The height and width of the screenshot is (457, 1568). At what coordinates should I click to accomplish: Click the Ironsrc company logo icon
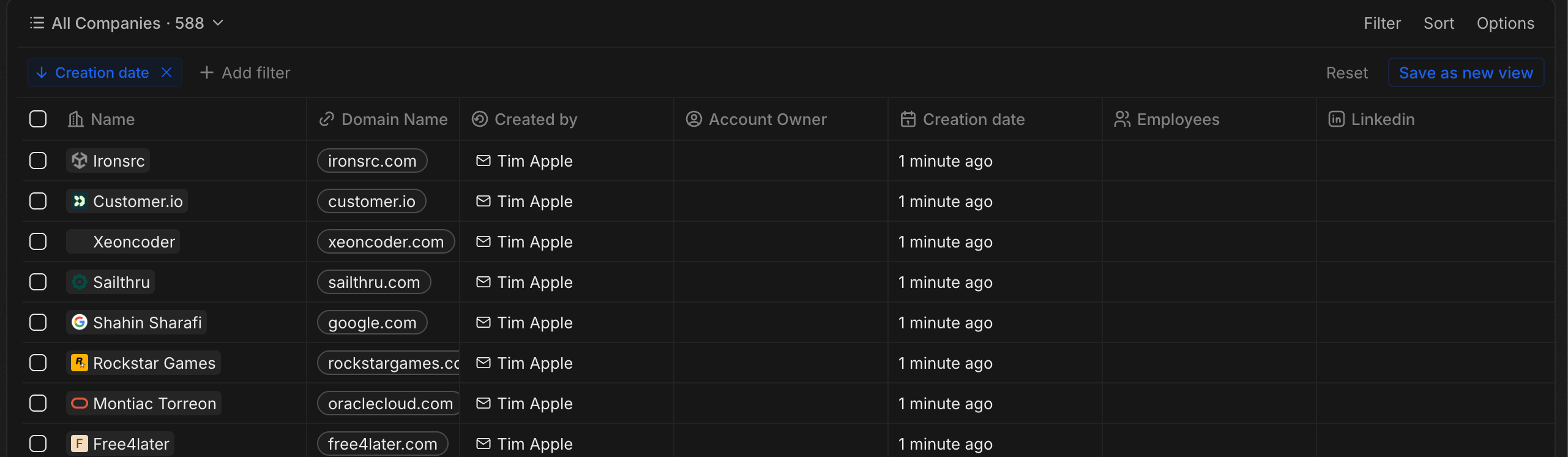click(x=80, y=161)
